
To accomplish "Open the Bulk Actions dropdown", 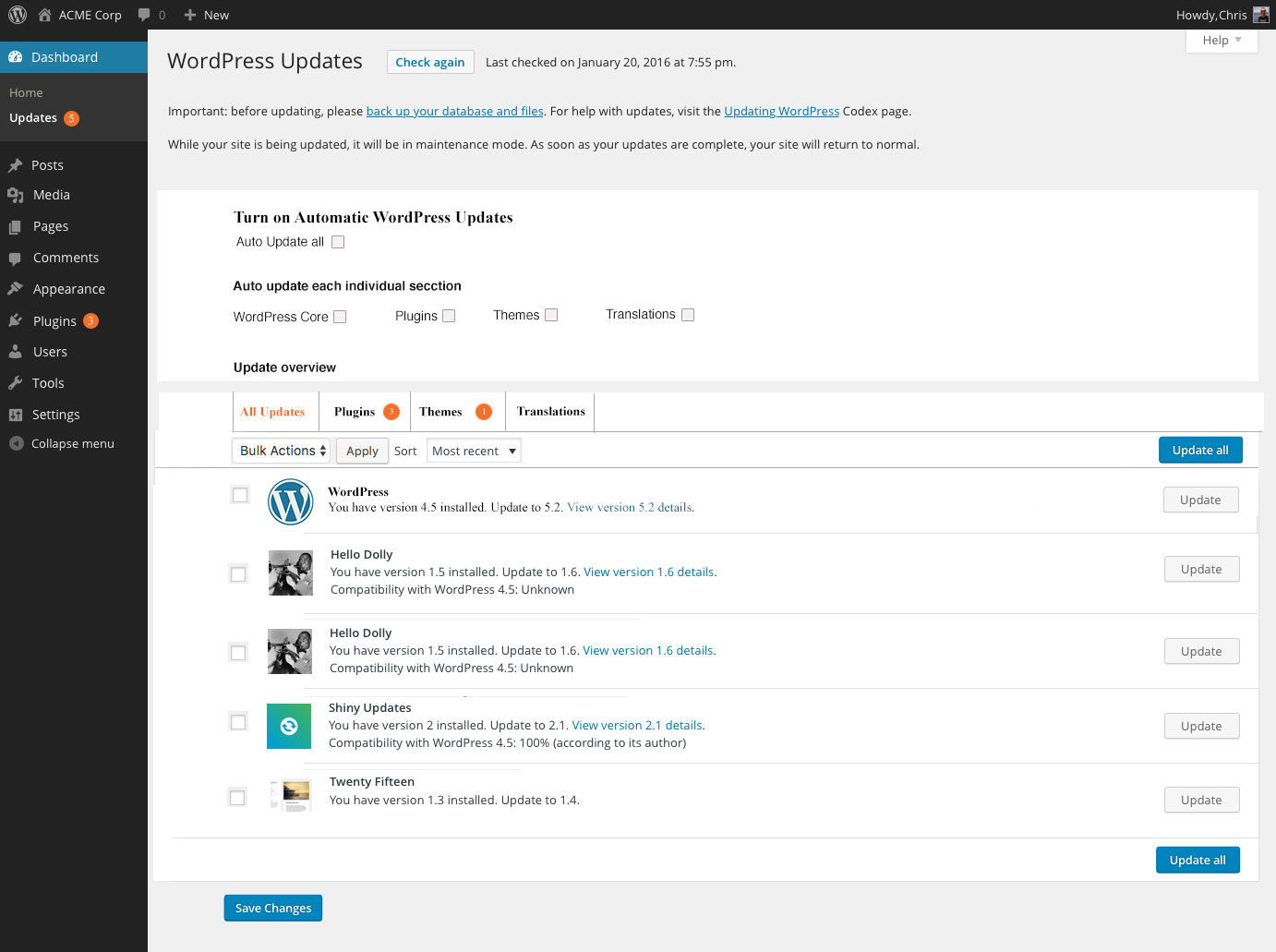I will 281,451.
